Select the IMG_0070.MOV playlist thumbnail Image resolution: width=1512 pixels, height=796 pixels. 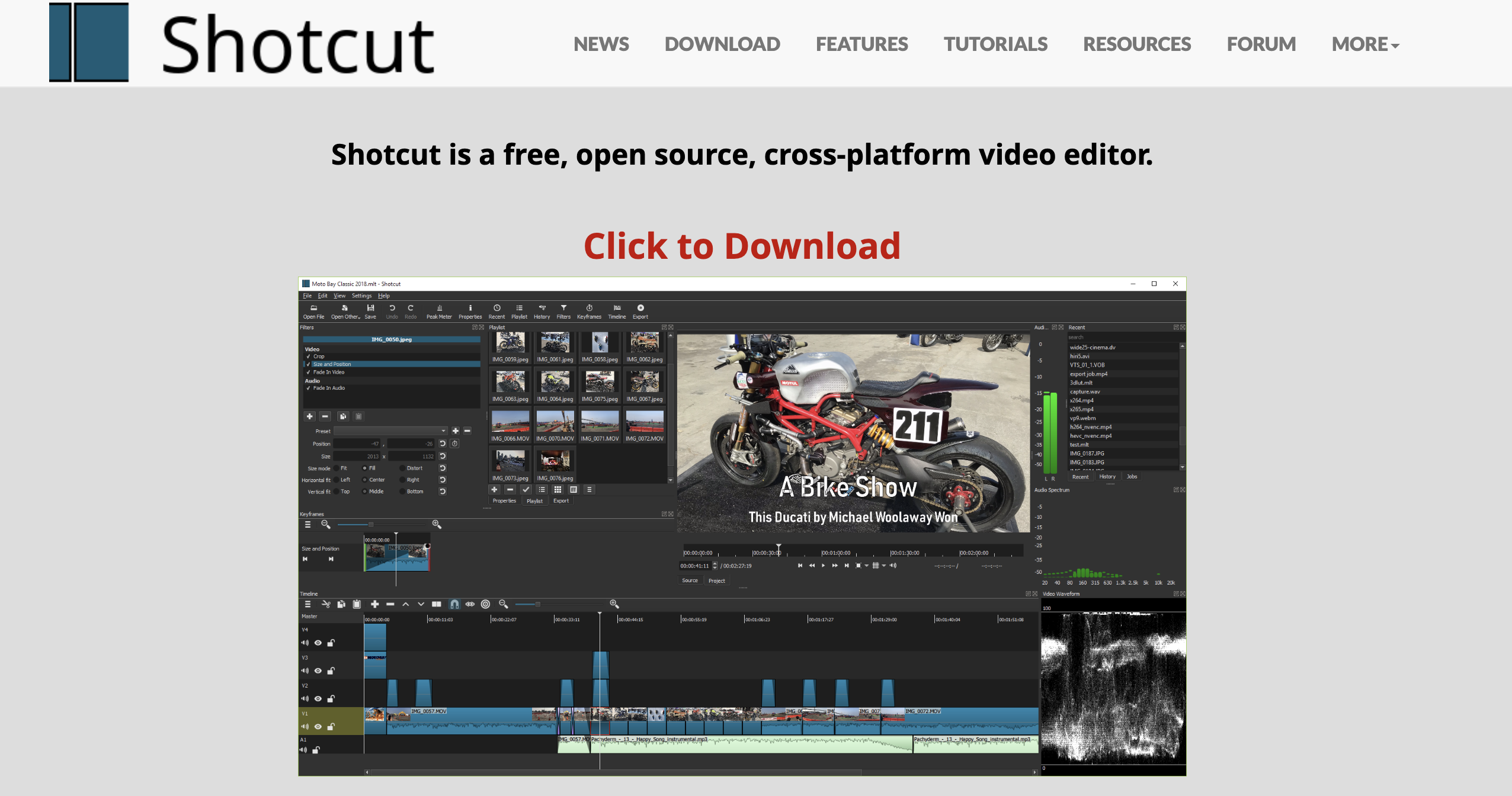[x=555, y=422]
